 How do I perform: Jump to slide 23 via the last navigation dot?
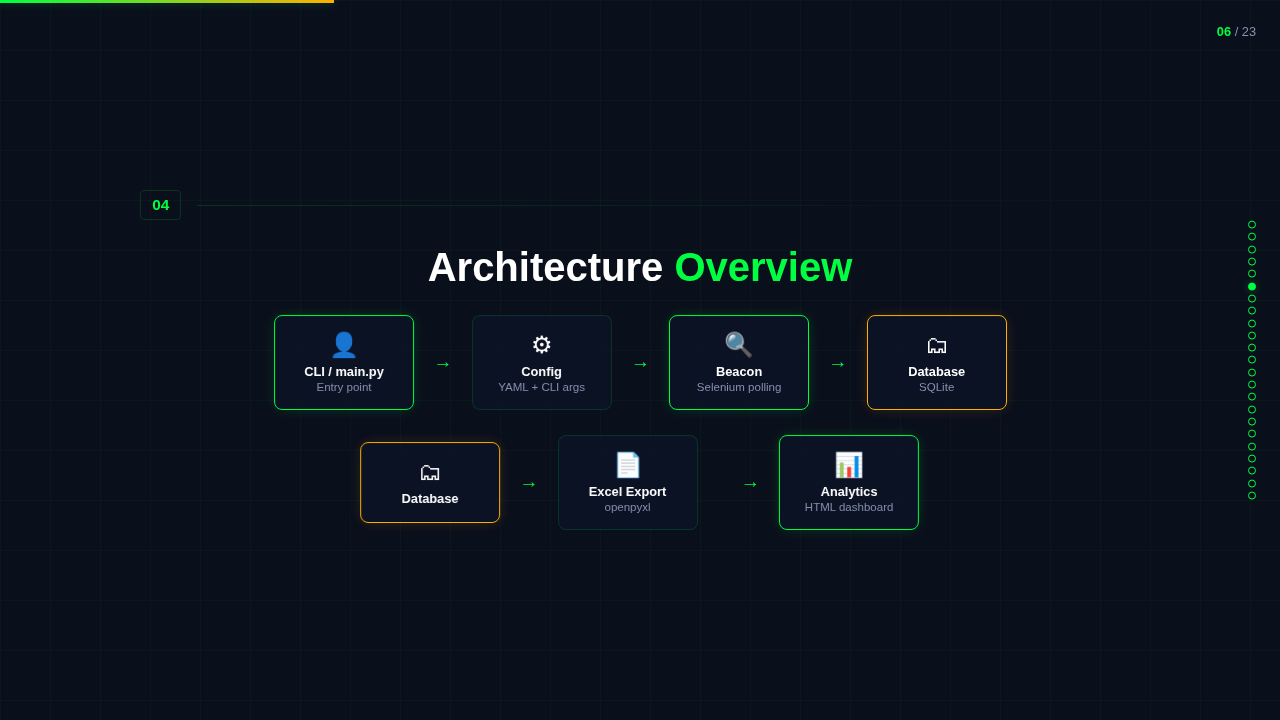click(1252, 496)
